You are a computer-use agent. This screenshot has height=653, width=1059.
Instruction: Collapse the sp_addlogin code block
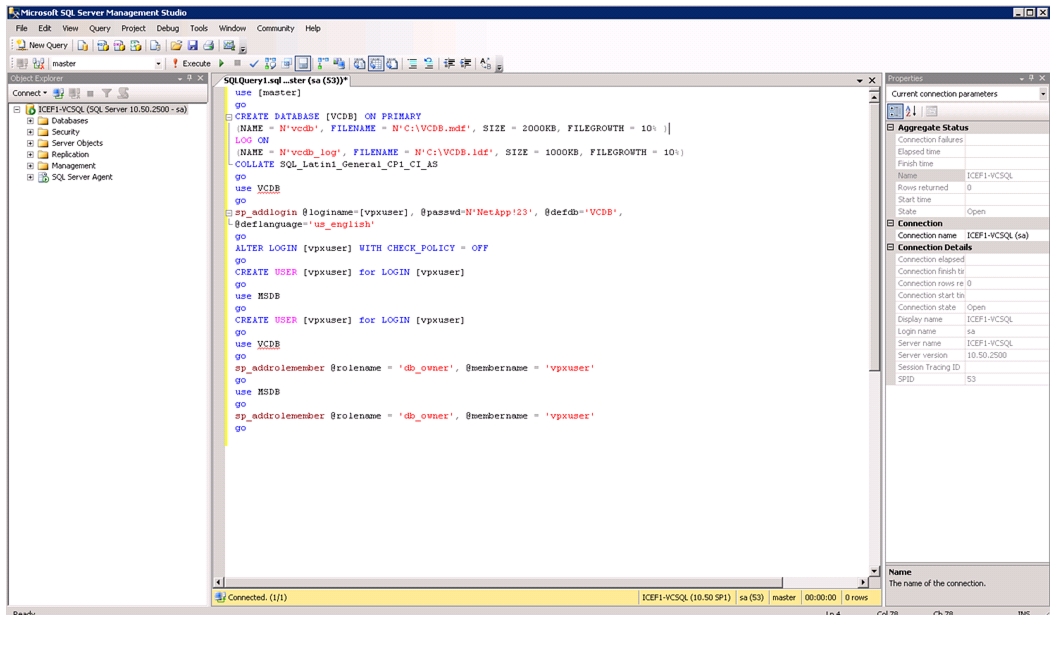tap(229, 213)
